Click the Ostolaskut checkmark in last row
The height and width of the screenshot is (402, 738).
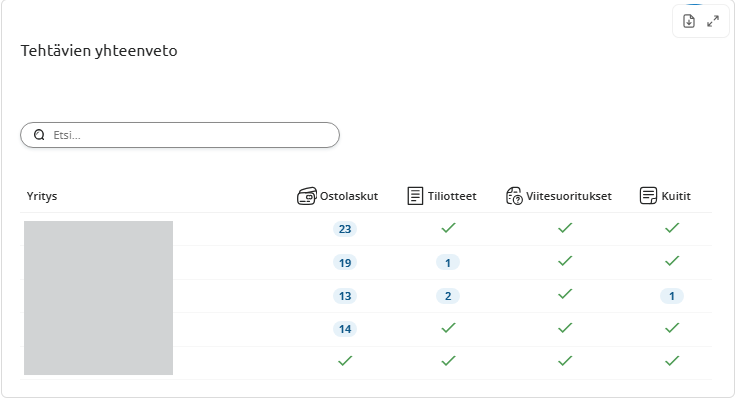(345, 361)
